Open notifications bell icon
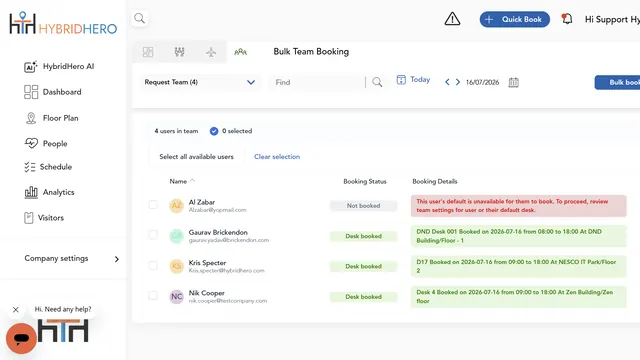640x360 pixels. 567,19
